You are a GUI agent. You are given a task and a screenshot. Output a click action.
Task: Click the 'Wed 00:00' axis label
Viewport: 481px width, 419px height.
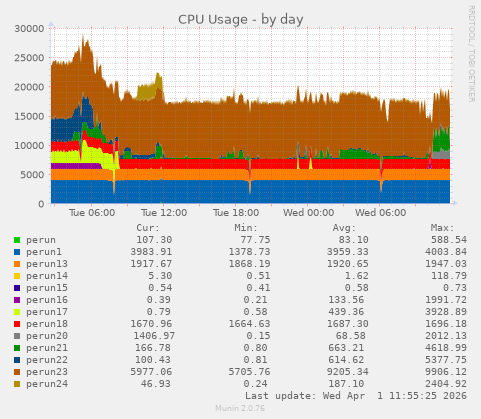point(309,213)
